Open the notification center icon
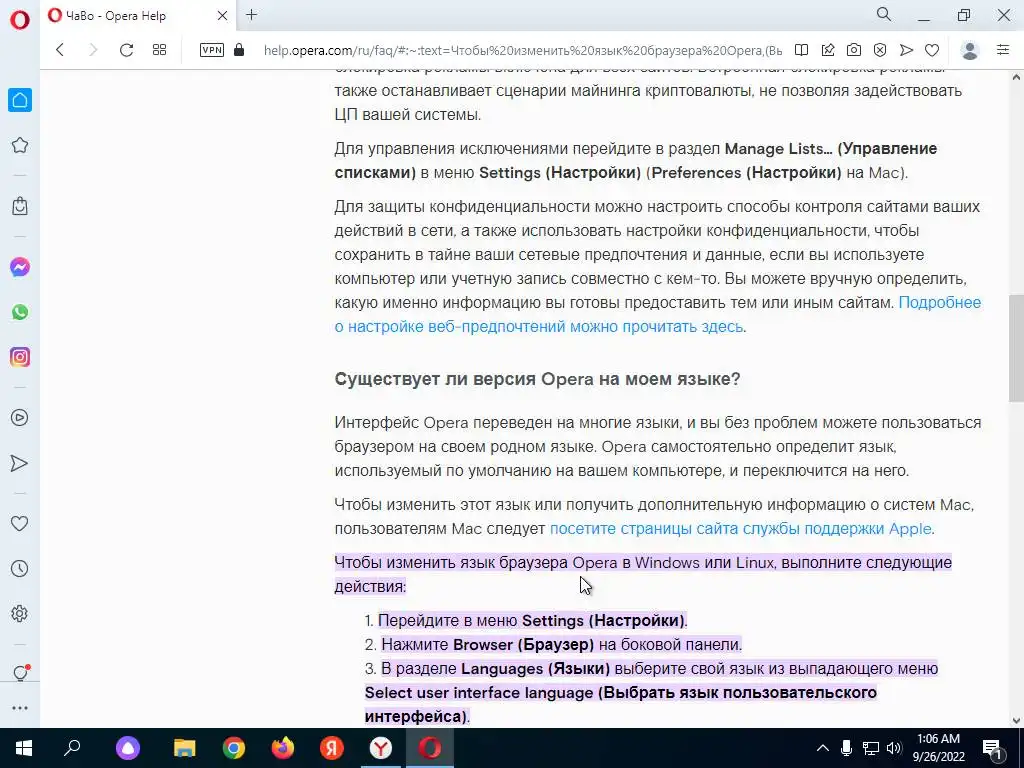Screen dimensions: 1024x768 [x=992, y=748]
